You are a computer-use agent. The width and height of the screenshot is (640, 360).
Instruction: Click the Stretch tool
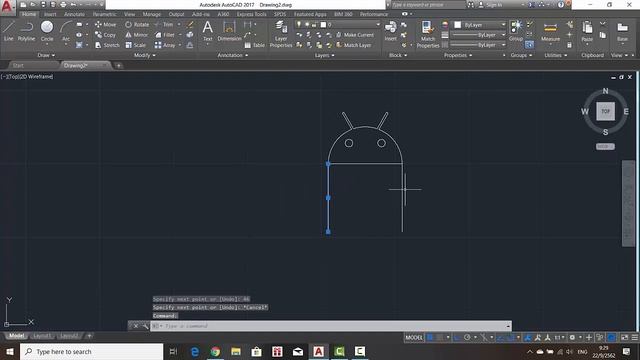pyautogui.click(x=107, y=45)
